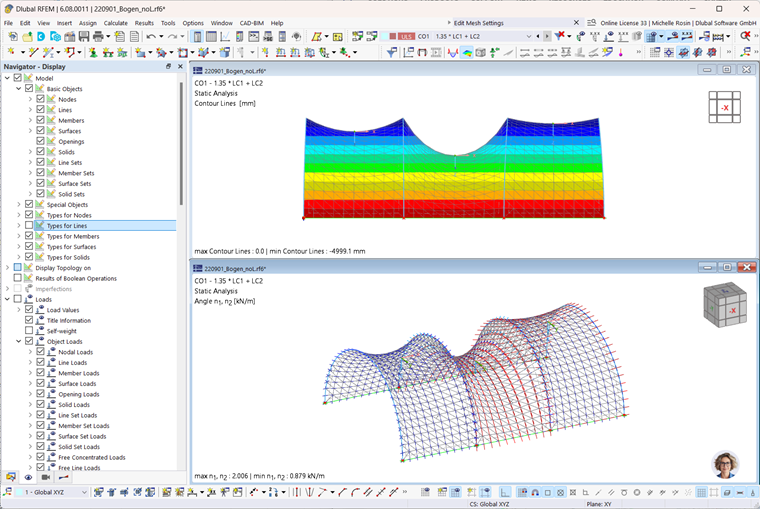The height and width of the screenshot is (509, 760).
Task: Click the ULS design situation label
Action: pyautogui.click(x=406, y=36)
